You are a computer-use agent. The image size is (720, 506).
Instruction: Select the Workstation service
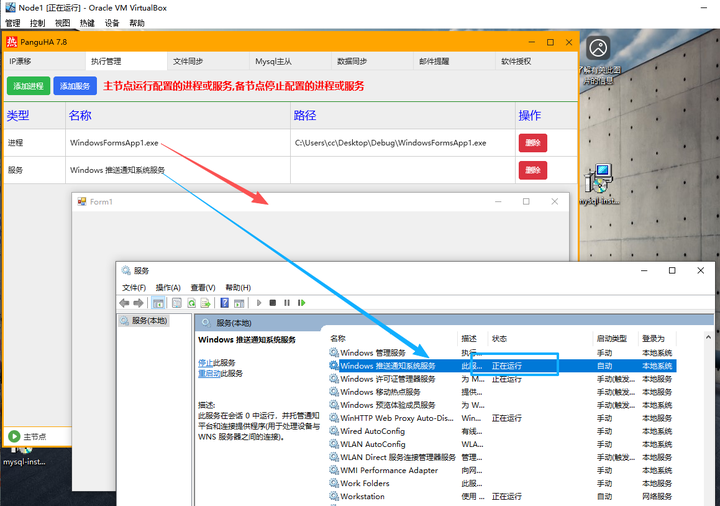point(502,496)
